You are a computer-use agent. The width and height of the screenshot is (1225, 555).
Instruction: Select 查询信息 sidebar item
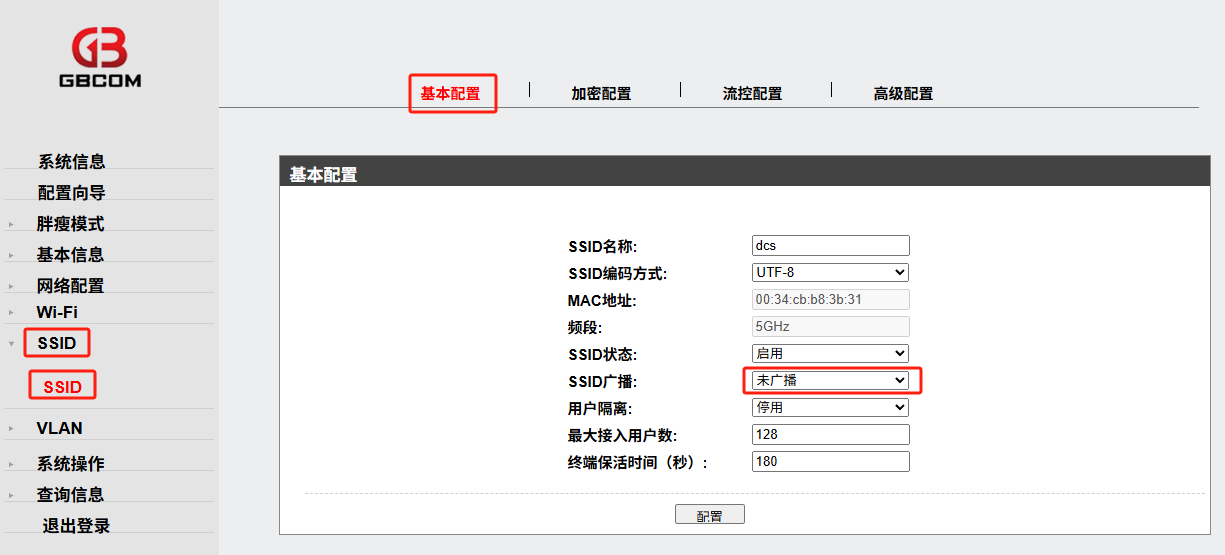[x=71, y=495]
